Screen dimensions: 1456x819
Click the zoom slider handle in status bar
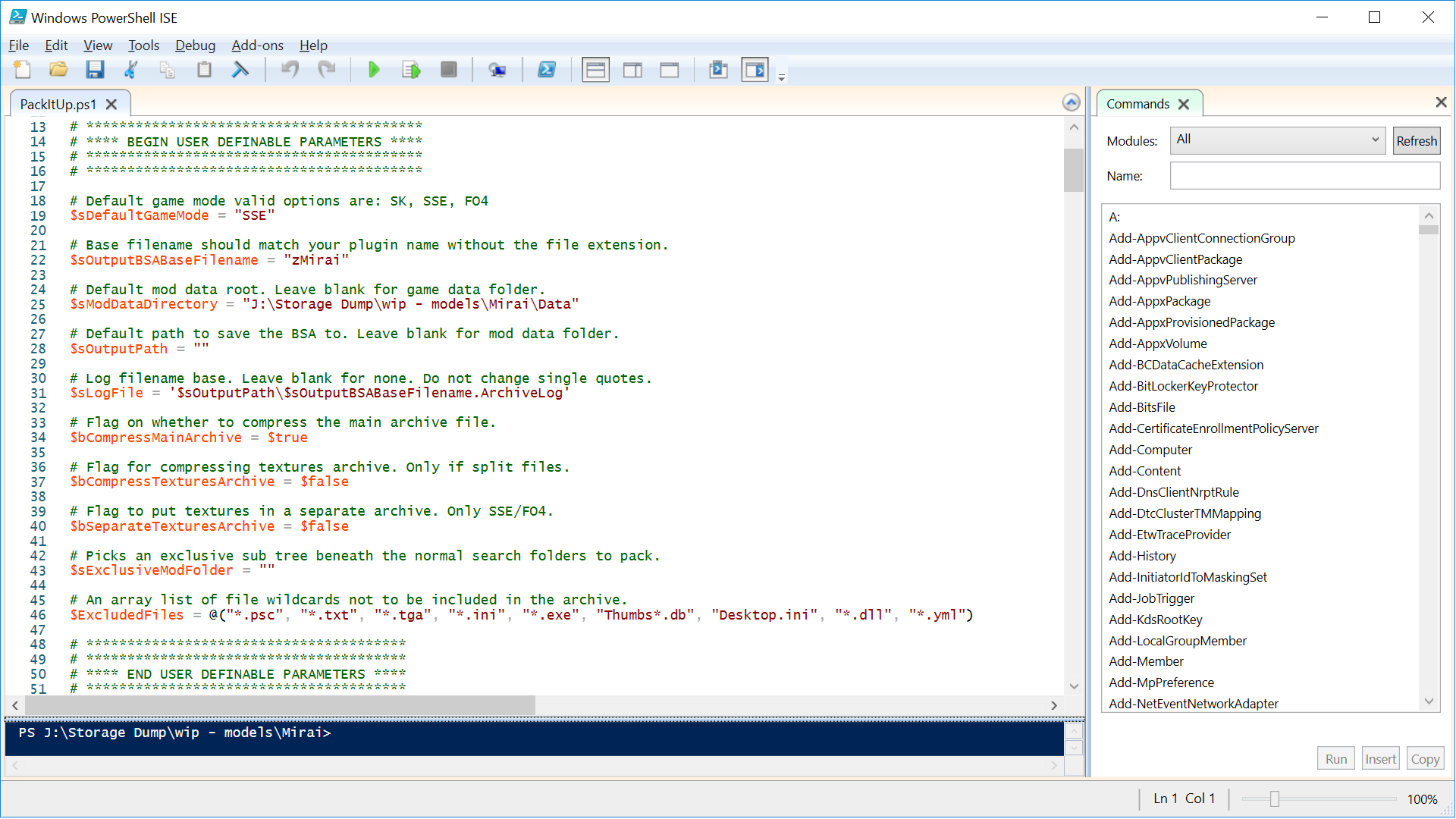pyautogui.click(x=1275, y=799)
